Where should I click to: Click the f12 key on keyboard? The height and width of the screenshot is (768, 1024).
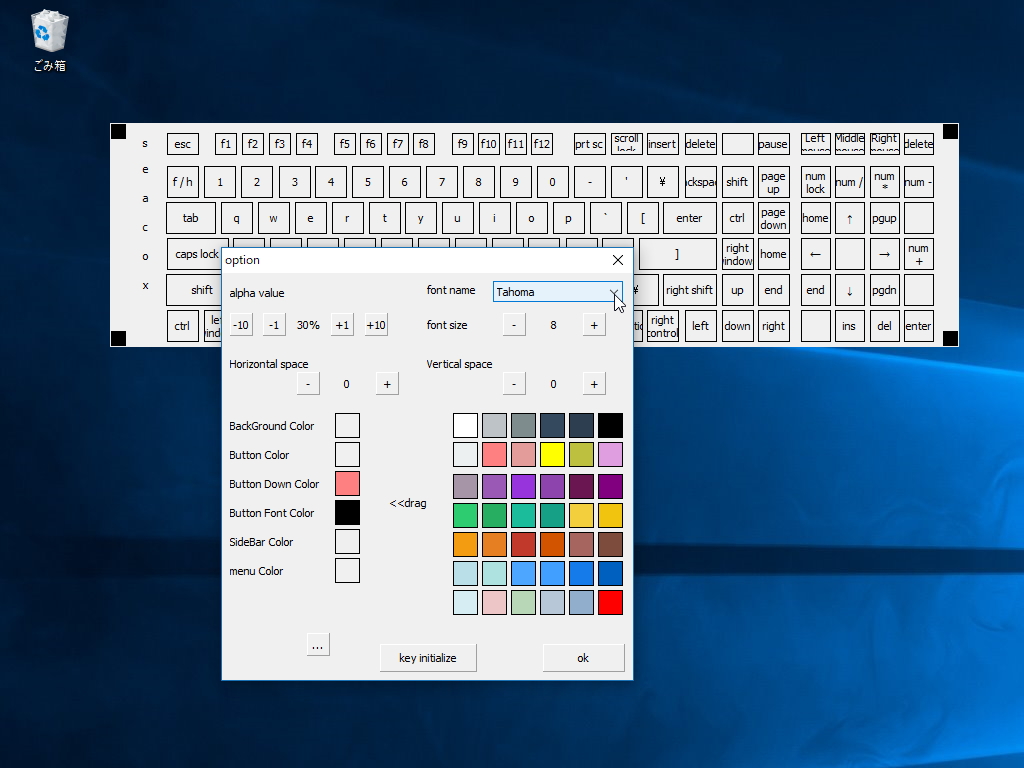(542, 144)
